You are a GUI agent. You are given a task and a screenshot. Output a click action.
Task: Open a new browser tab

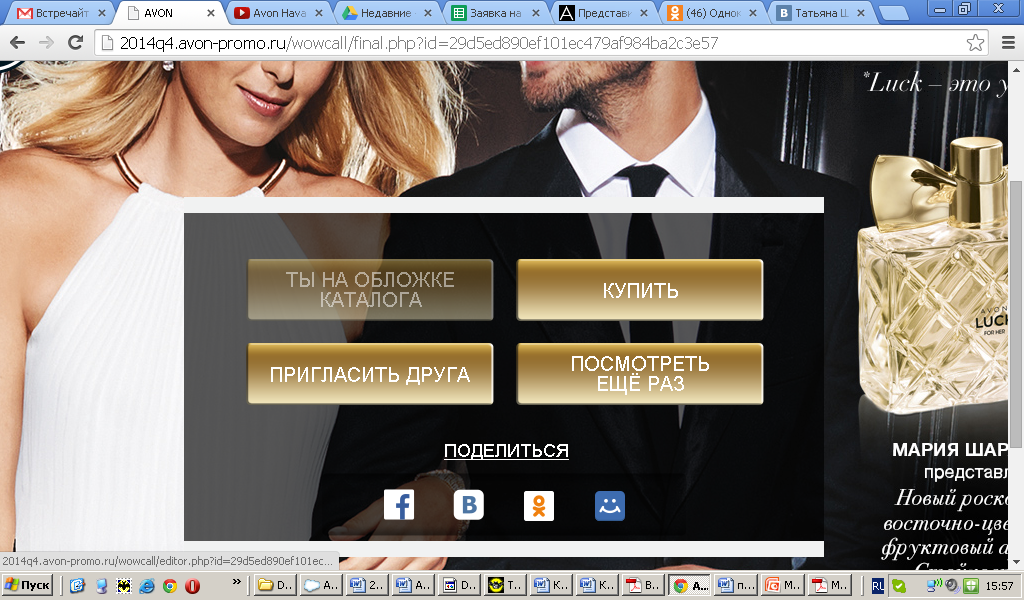click(x=893, y=13)
